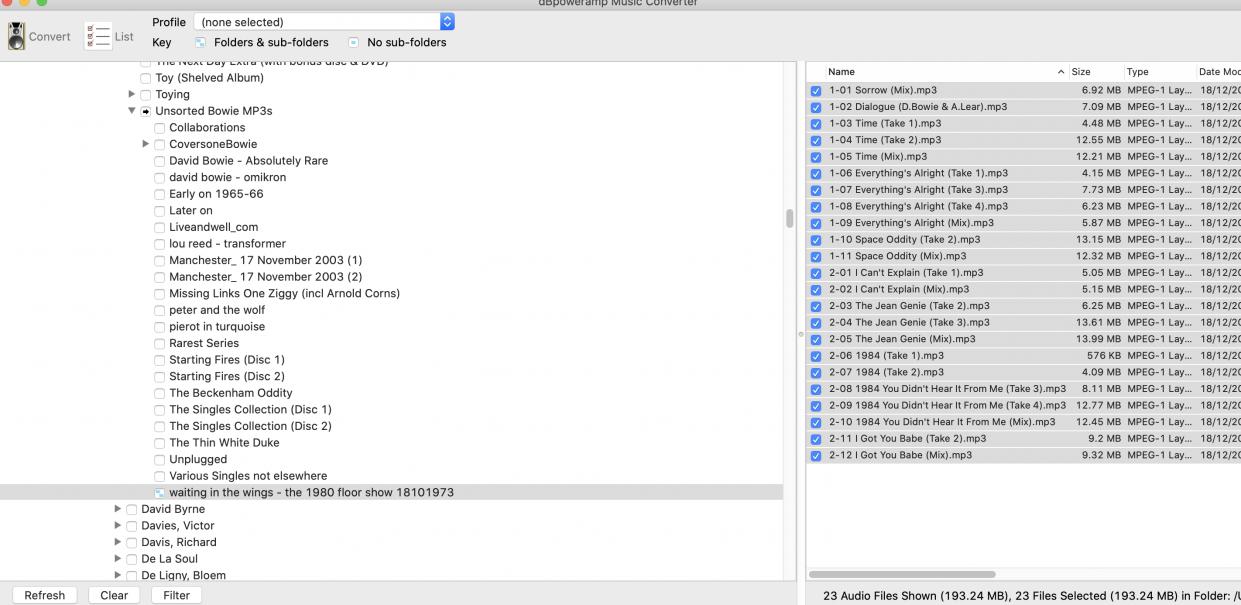
Task: Expand the CoversoneBowie folder
Action: pos(146,144)
